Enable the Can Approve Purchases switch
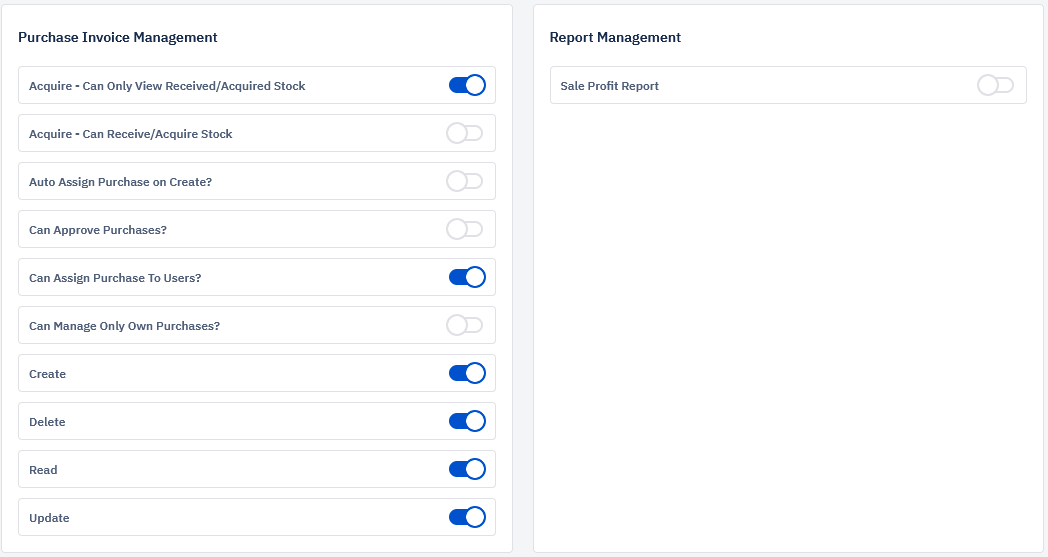This screenshot has width=1048, height=557. (x=465, y=229)
